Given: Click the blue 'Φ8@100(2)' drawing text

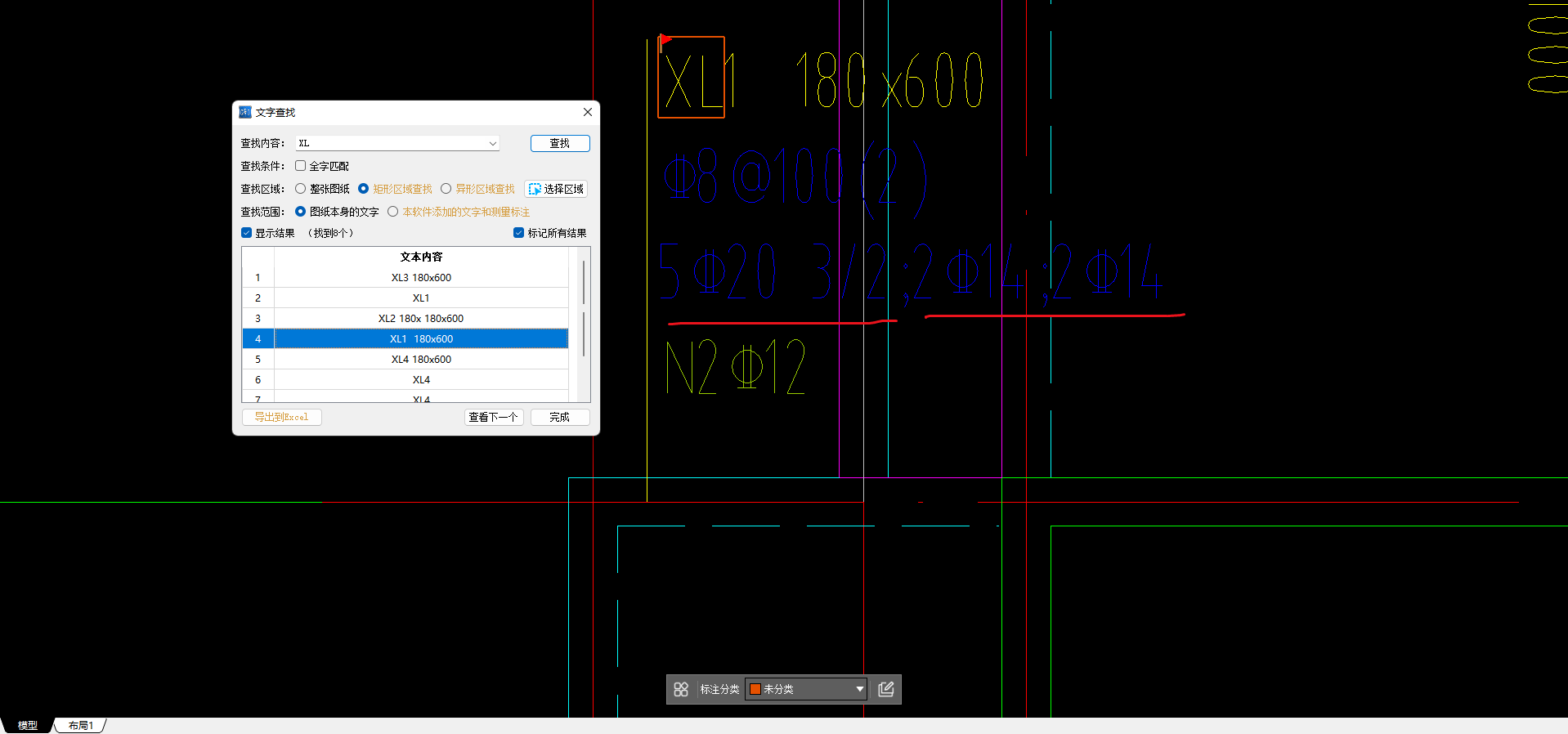Looking at the screenshot, I should point(795,179).
